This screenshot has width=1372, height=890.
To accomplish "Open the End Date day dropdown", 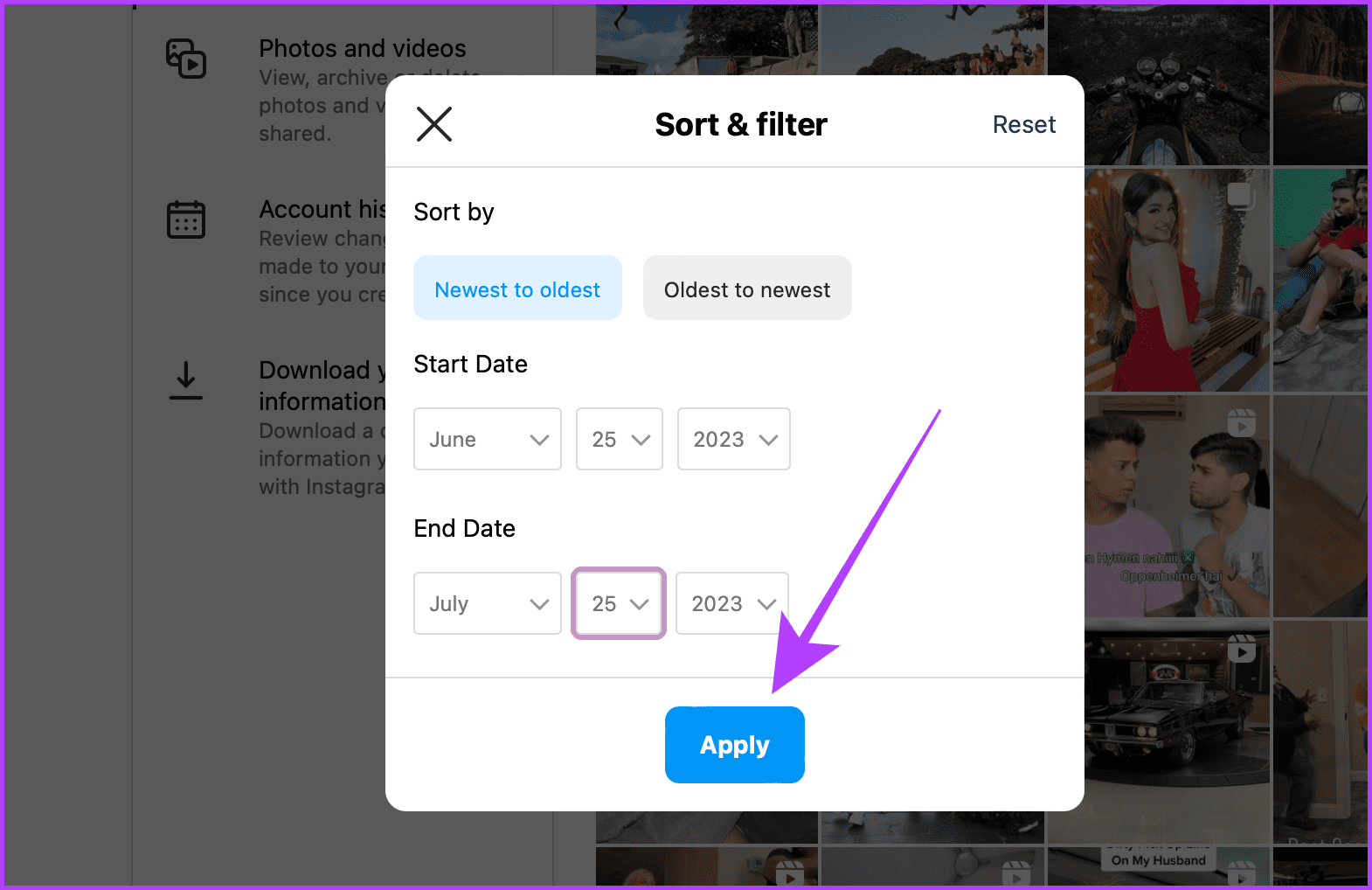I will coord(618,603).
